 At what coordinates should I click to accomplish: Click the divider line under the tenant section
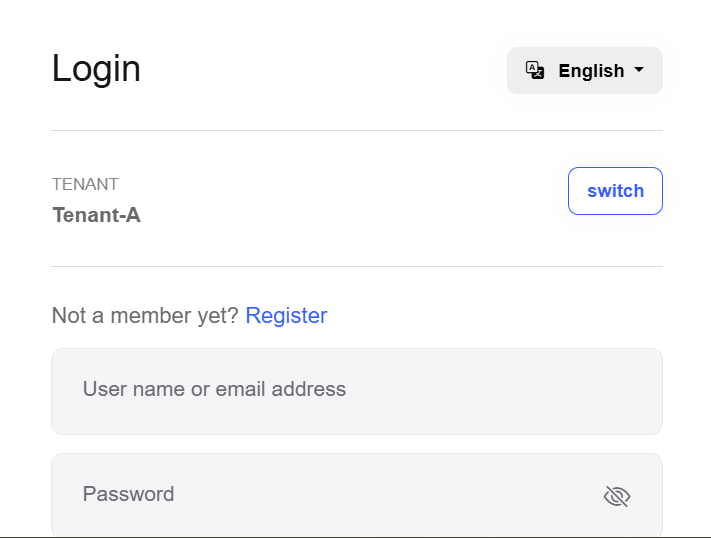point(356,266)
